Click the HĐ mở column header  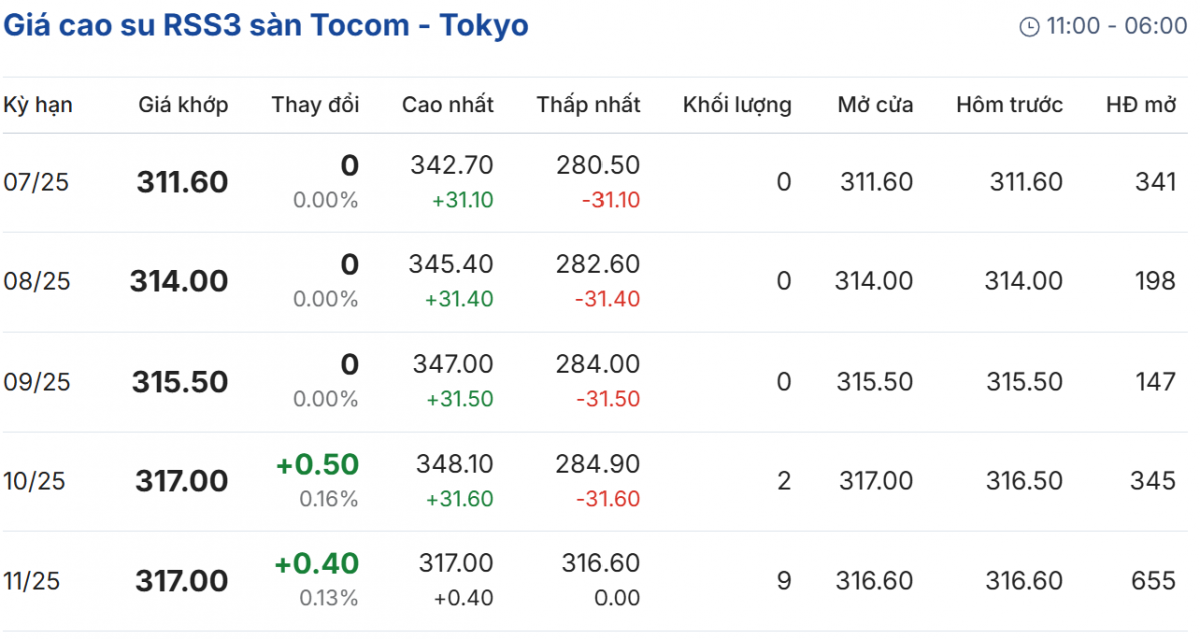pyautogui.click(x=1140, y=105)
